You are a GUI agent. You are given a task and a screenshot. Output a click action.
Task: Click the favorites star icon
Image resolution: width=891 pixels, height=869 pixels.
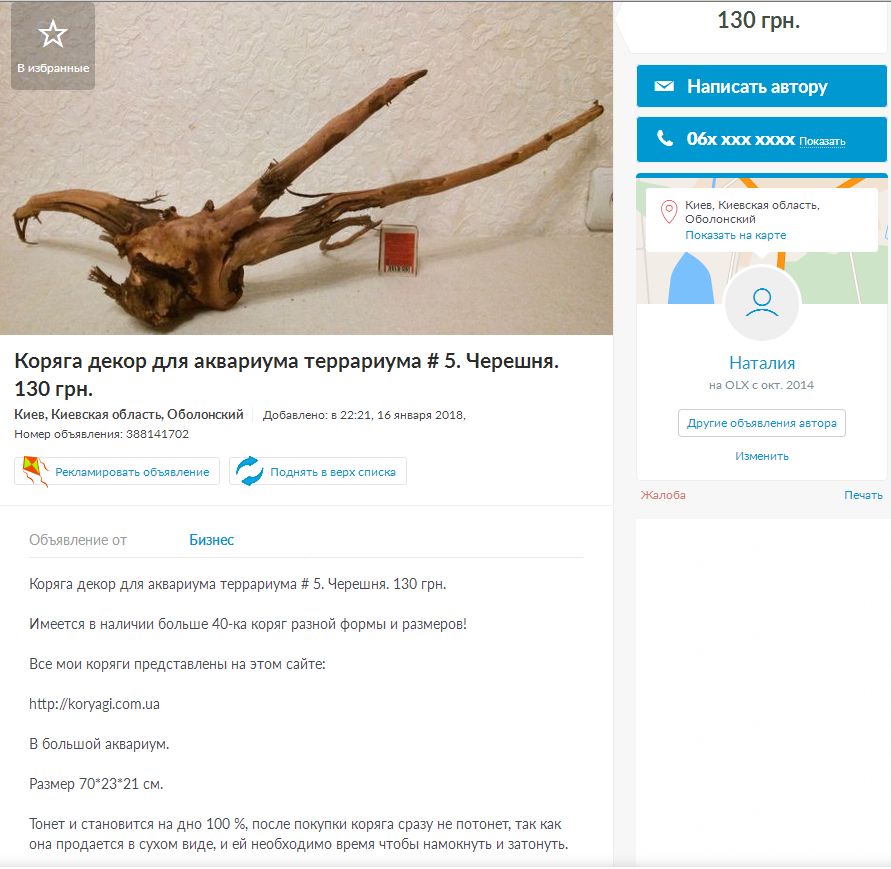53,35
